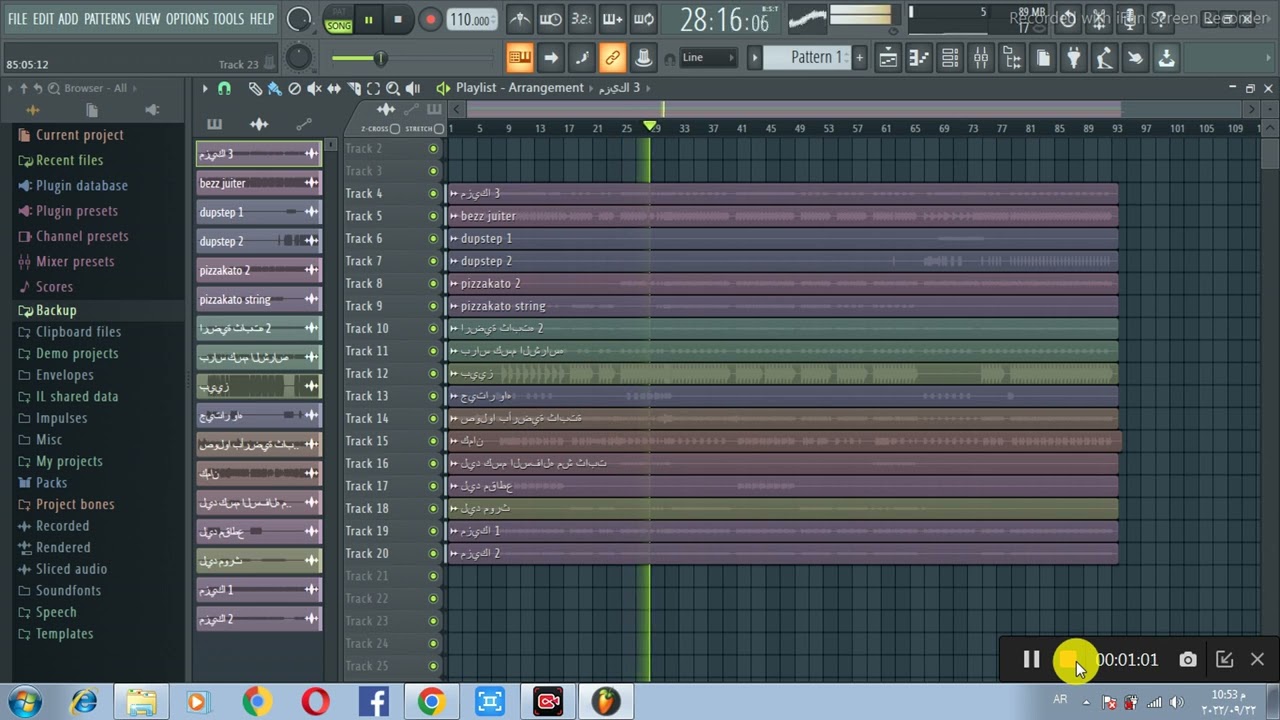Pause song playback in the transport bar
This screenshot has width=1280, height=720.
tap(368, 19)
